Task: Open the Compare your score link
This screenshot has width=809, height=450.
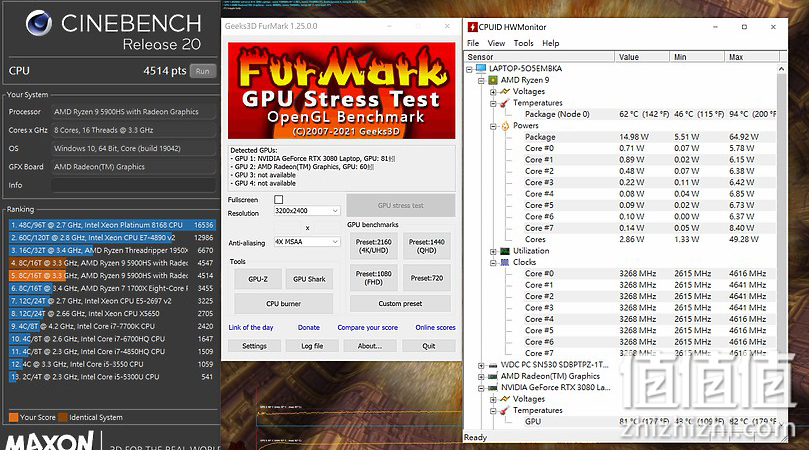Action: click(x=367, y=327)
